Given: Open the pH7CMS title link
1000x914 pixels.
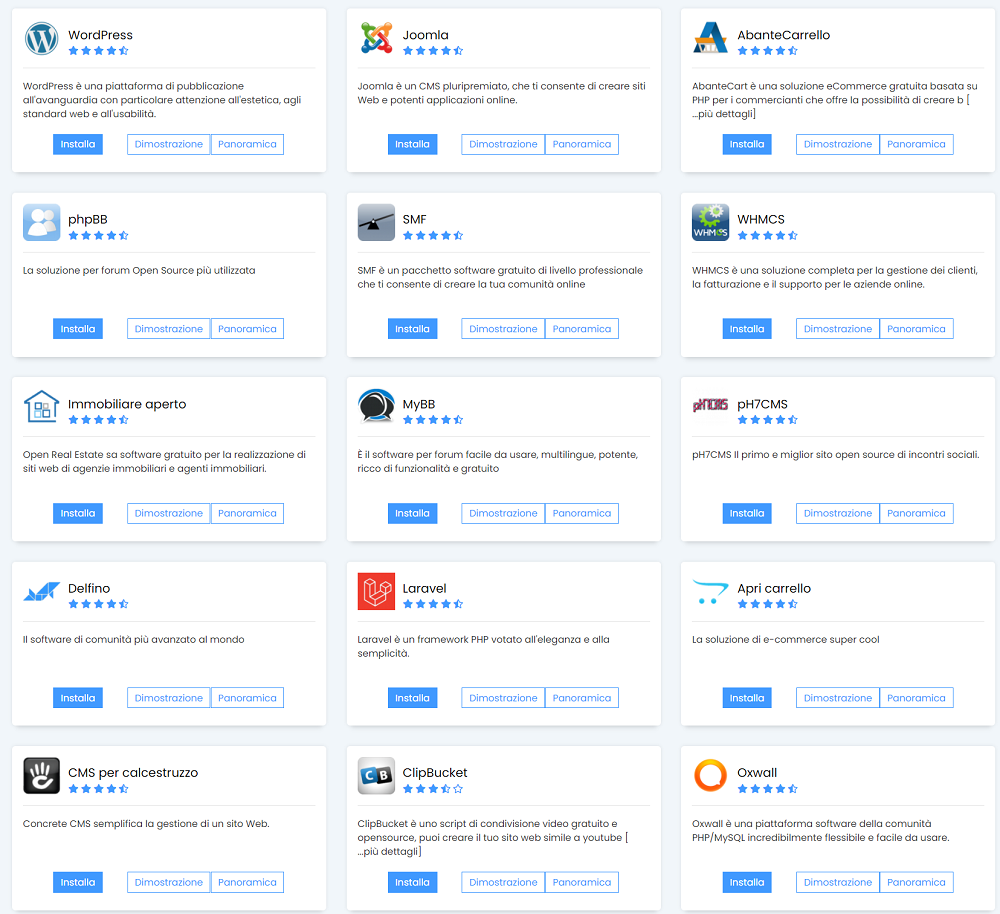Looking at the screenshot, I should (762, 404).
